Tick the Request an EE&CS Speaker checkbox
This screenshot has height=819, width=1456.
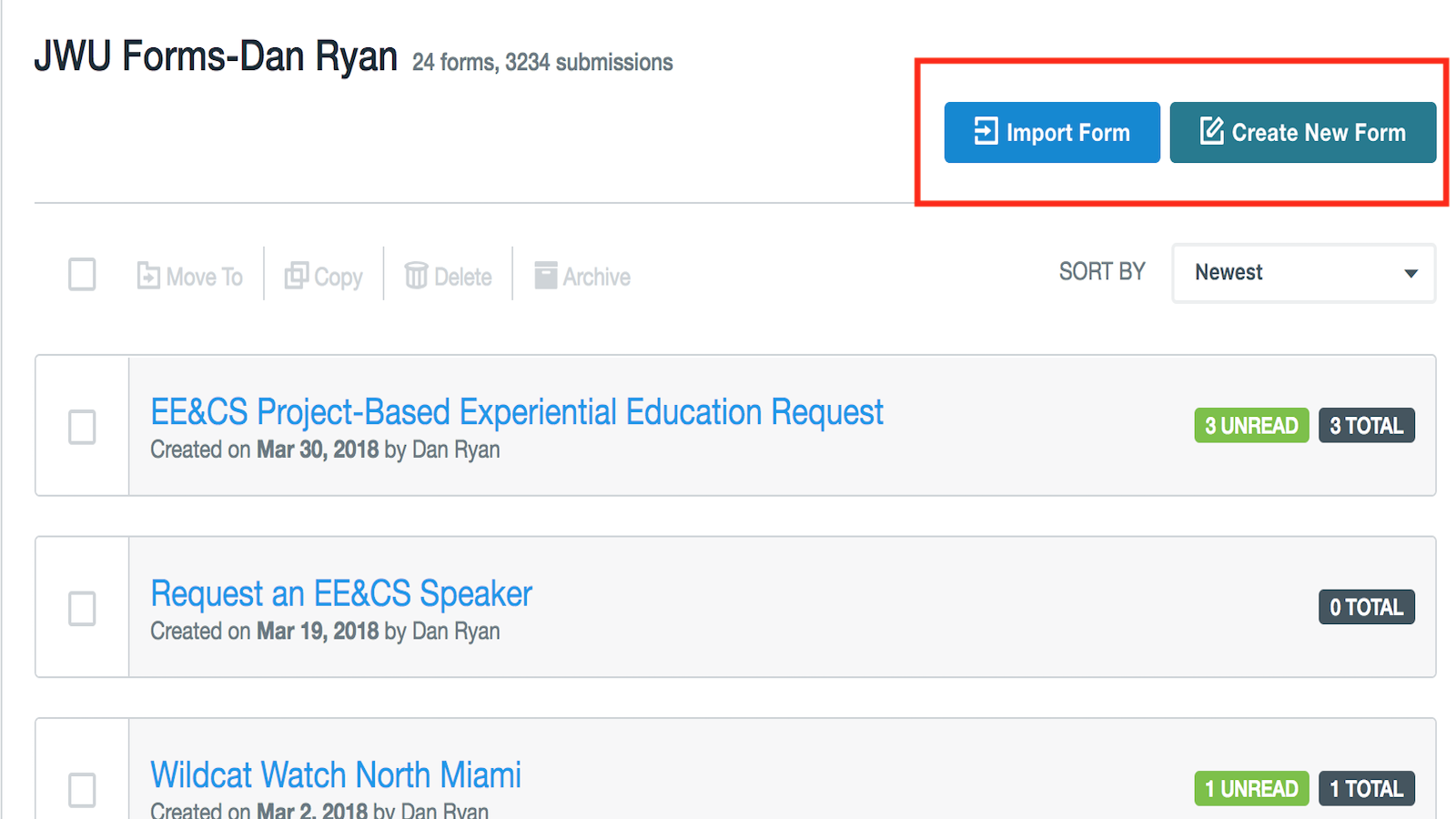pyautogui.click(x=82, y=609)
